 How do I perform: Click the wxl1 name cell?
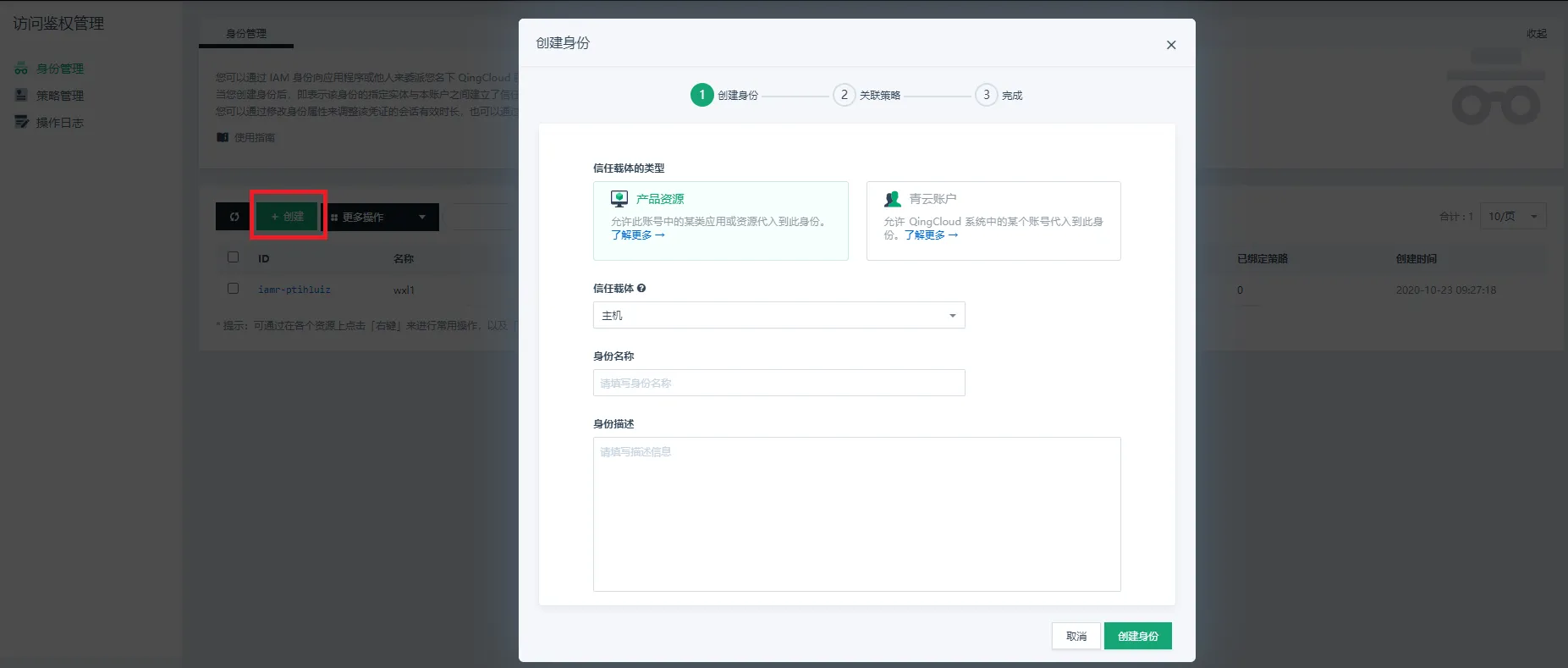(404, 290)
